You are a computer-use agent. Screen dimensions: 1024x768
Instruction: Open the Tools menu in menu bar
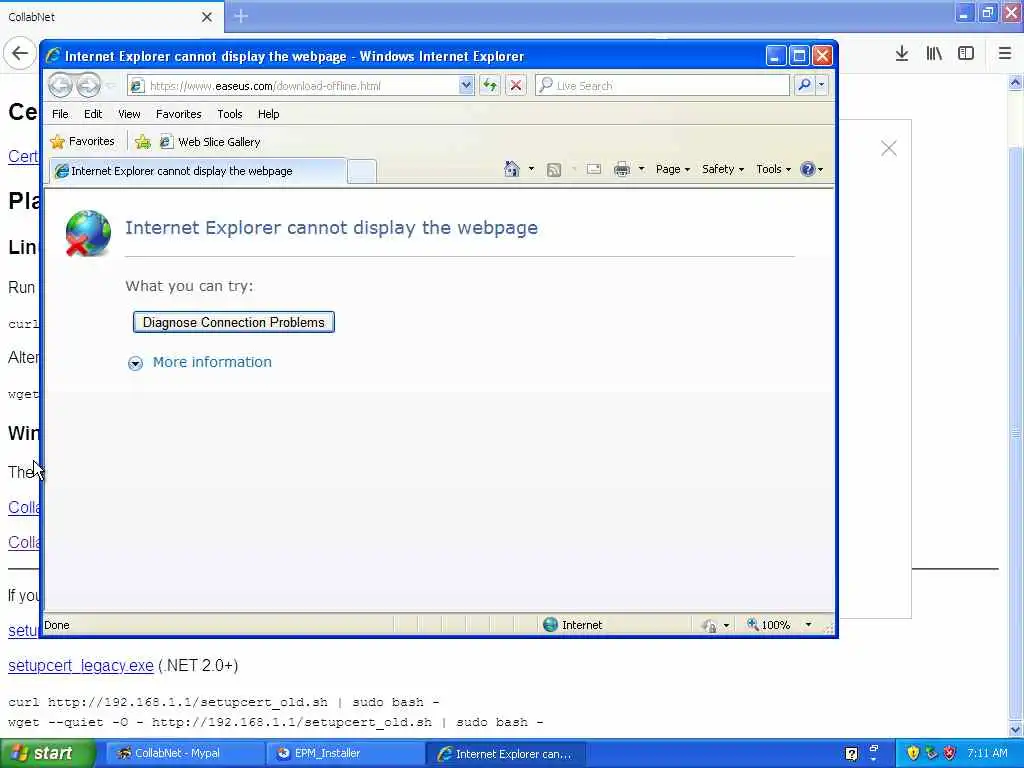point(229,114)
